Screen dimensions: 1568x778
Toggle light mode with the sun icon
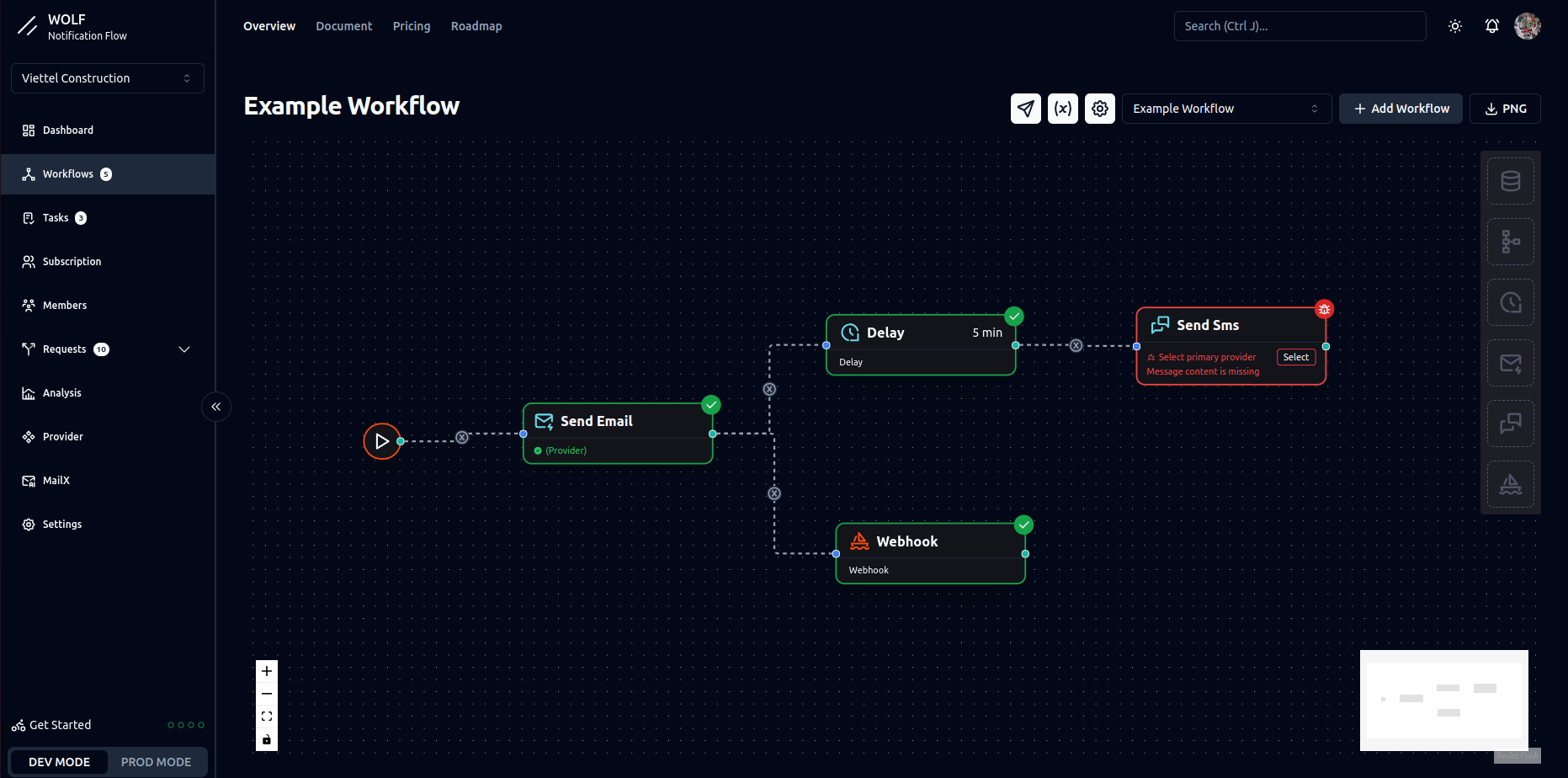point(1454,26)
